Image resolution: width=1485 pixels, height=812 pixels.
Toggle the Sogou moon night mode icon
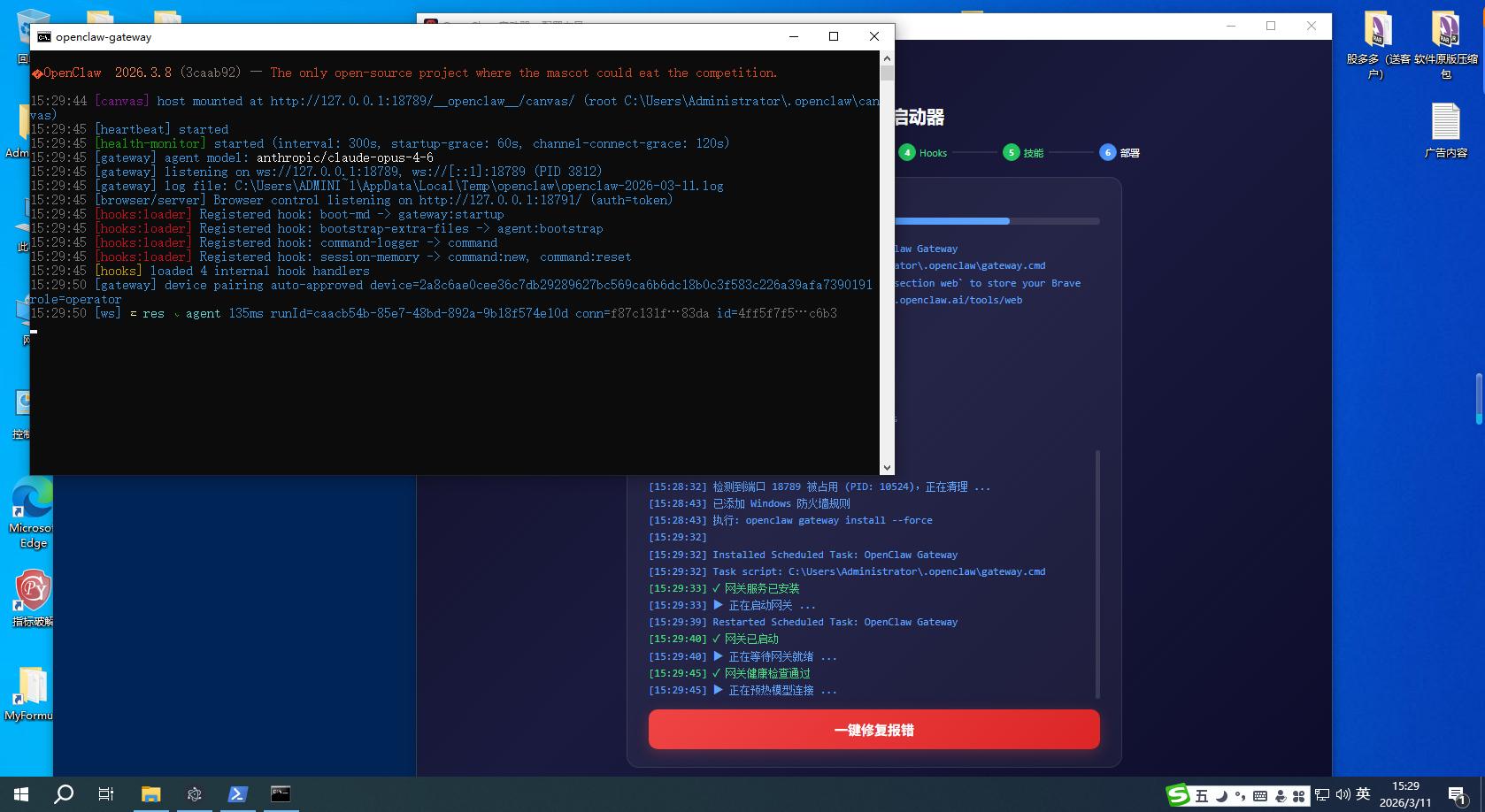(1221, 796)
